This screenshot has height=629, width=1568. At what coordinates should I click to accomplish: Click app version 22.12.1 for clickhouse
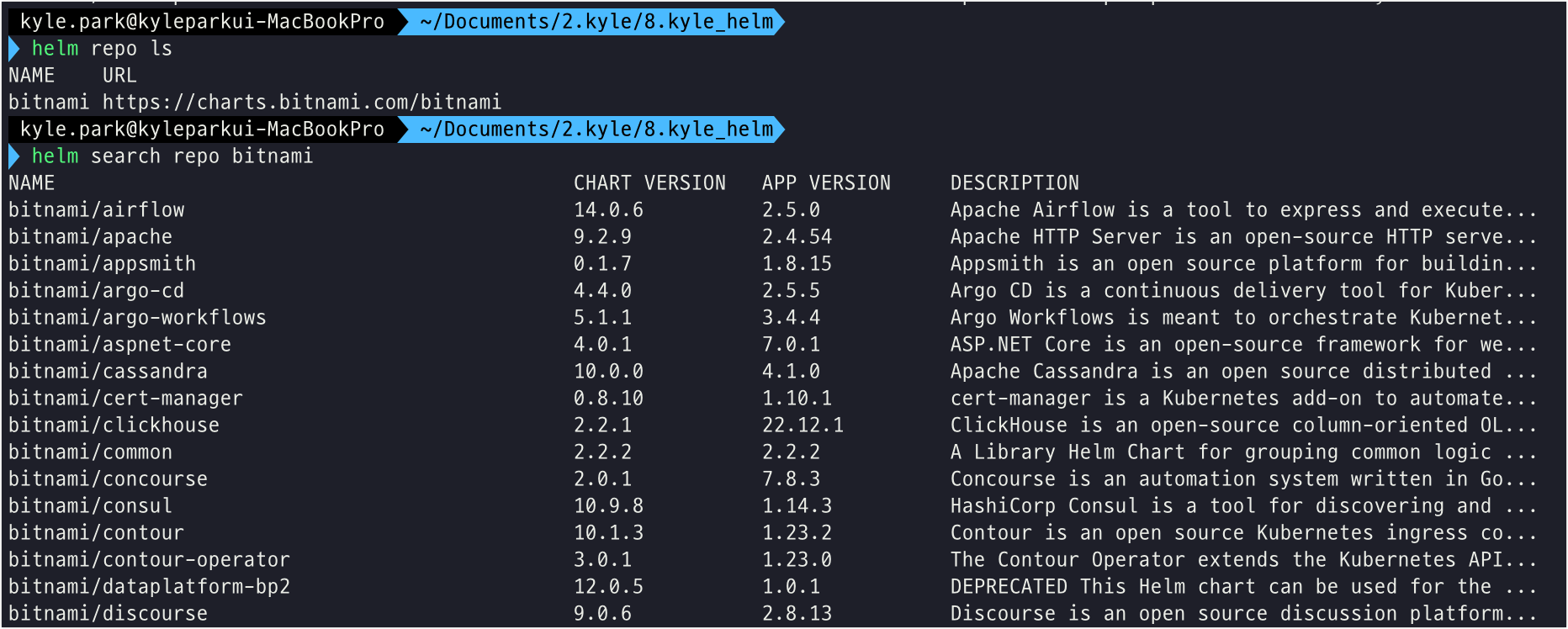coord(803,425)
